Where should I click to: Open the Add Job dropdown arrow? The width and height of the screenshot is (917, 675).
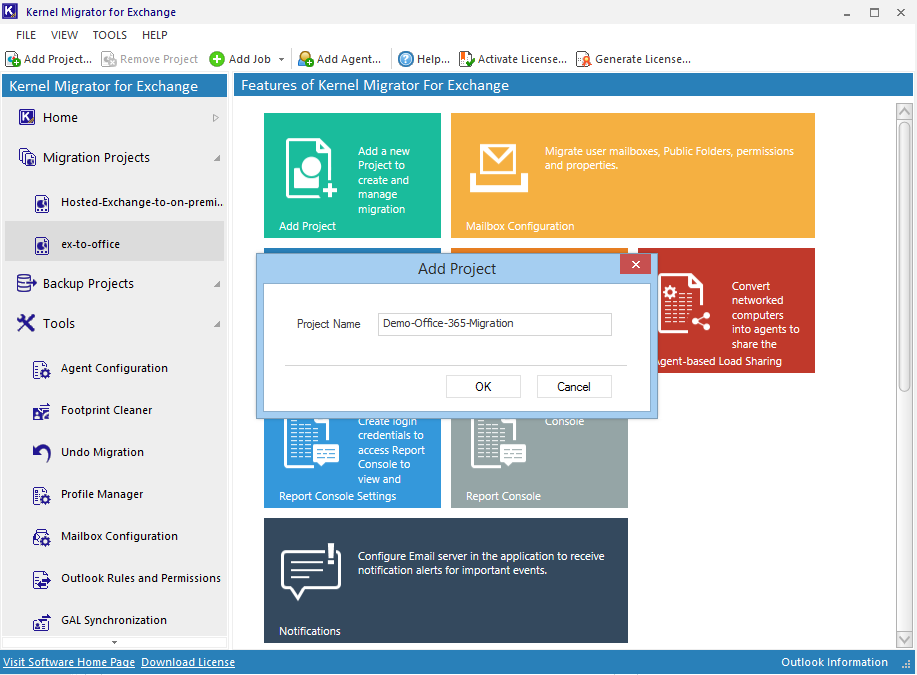tap(282, 60)
